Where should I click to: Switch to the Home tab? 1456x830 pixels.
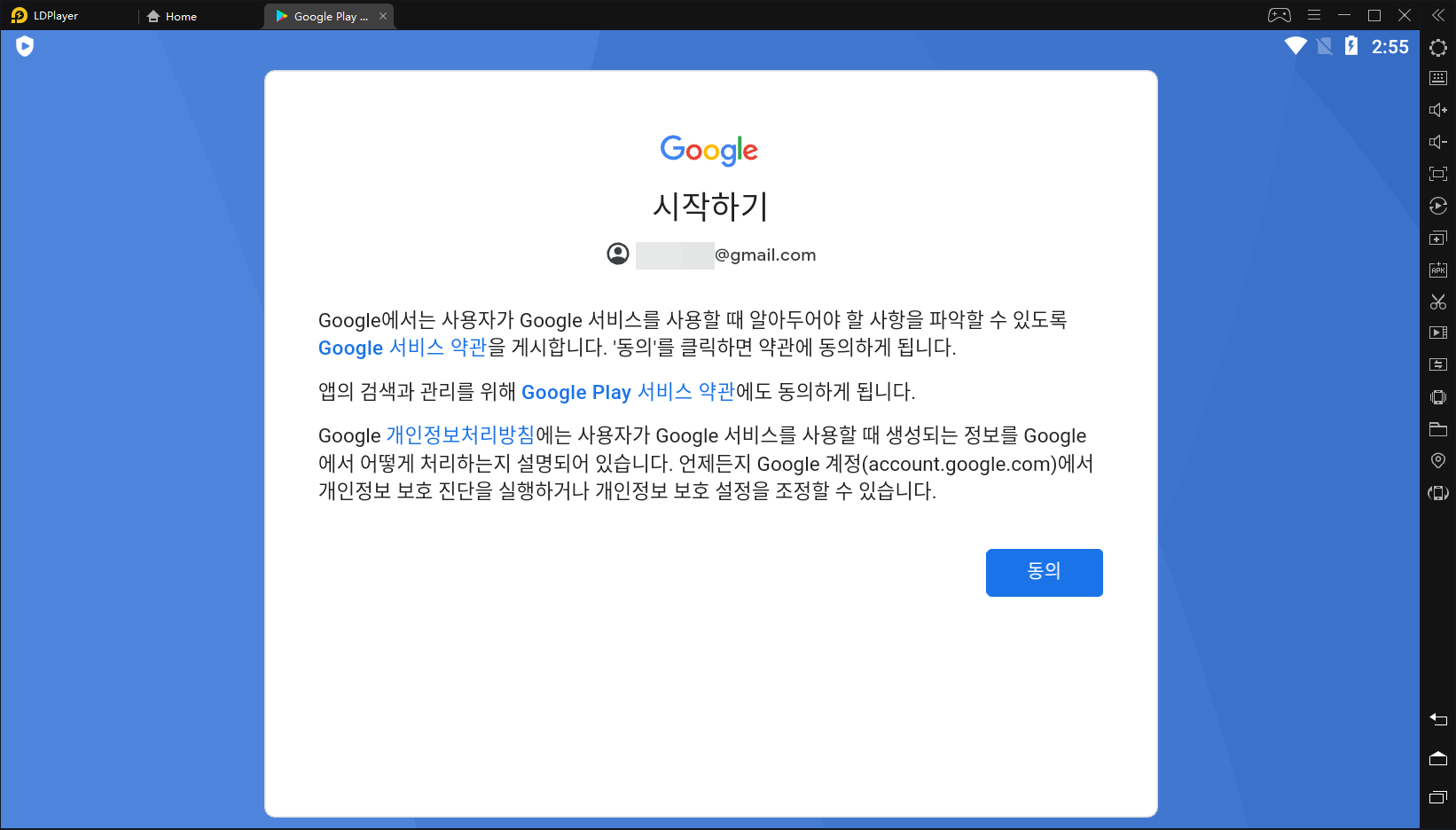[x=172, y=16]
